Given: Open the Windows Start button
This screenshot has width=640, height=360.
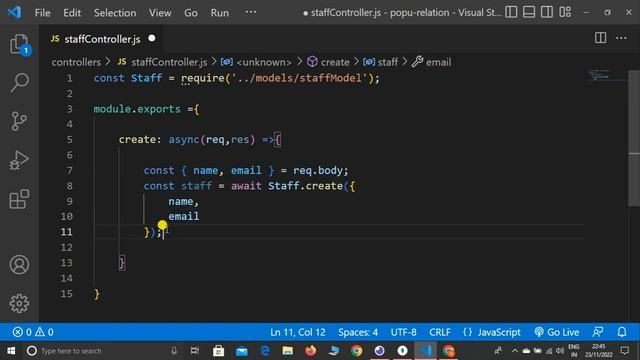Looking at the screenshot, I should (x=11, y=351).
